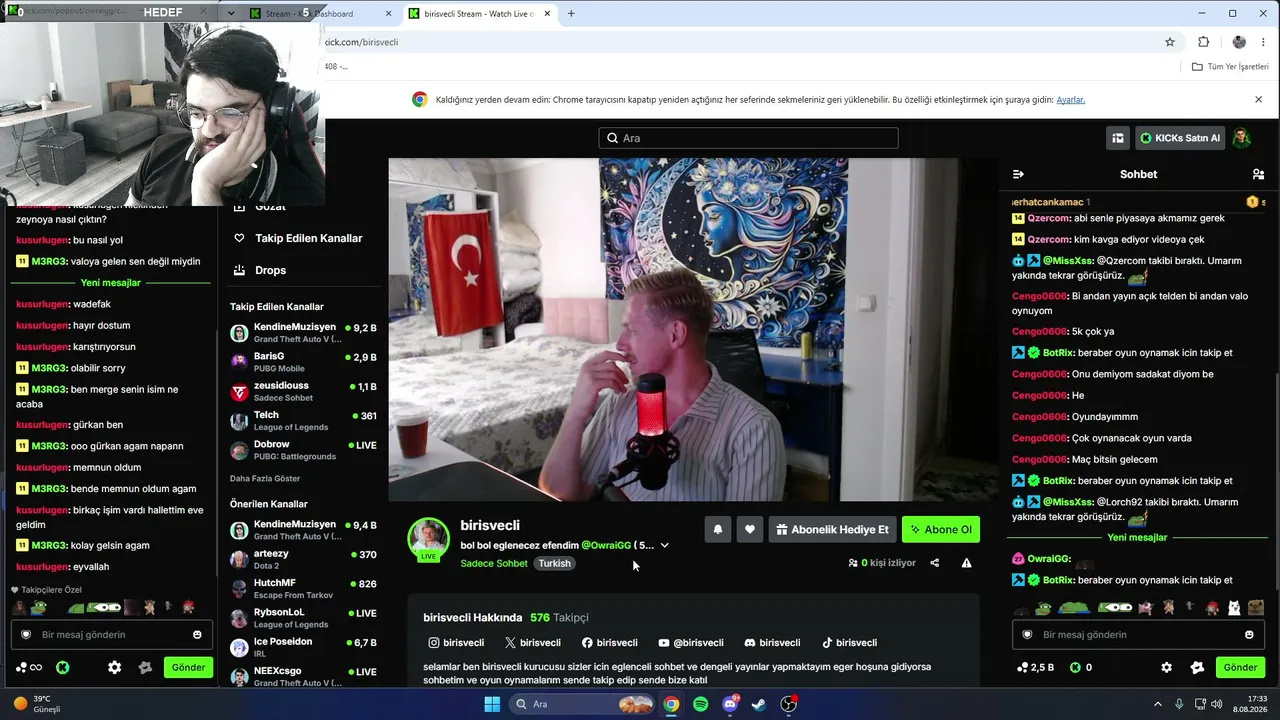
Task: Send message with right chat Gönder button
Action: 1240,667
